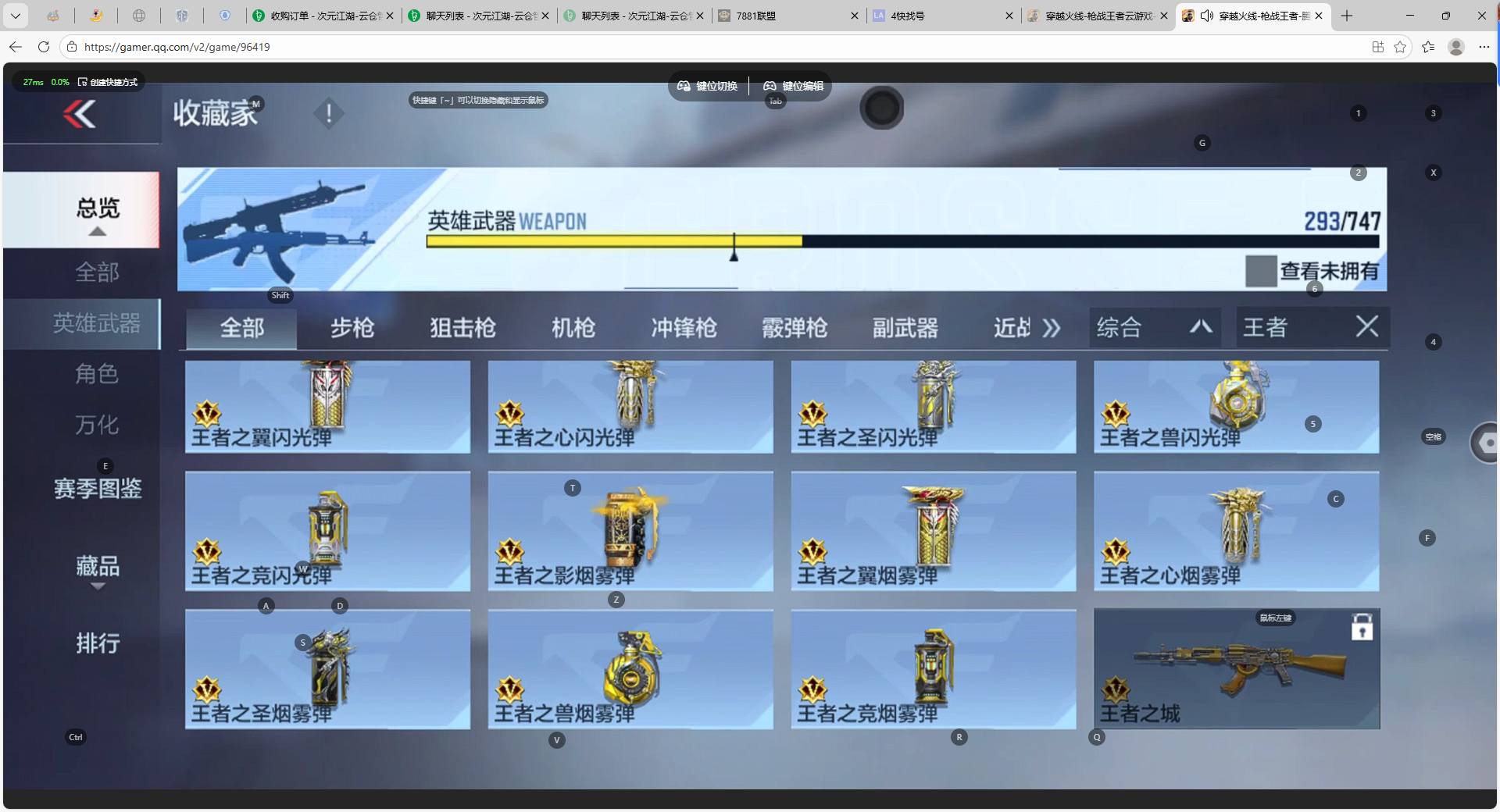Open the 王者之竞闪光弹 card
This screenshot has width=1500, height=812.
327,531
